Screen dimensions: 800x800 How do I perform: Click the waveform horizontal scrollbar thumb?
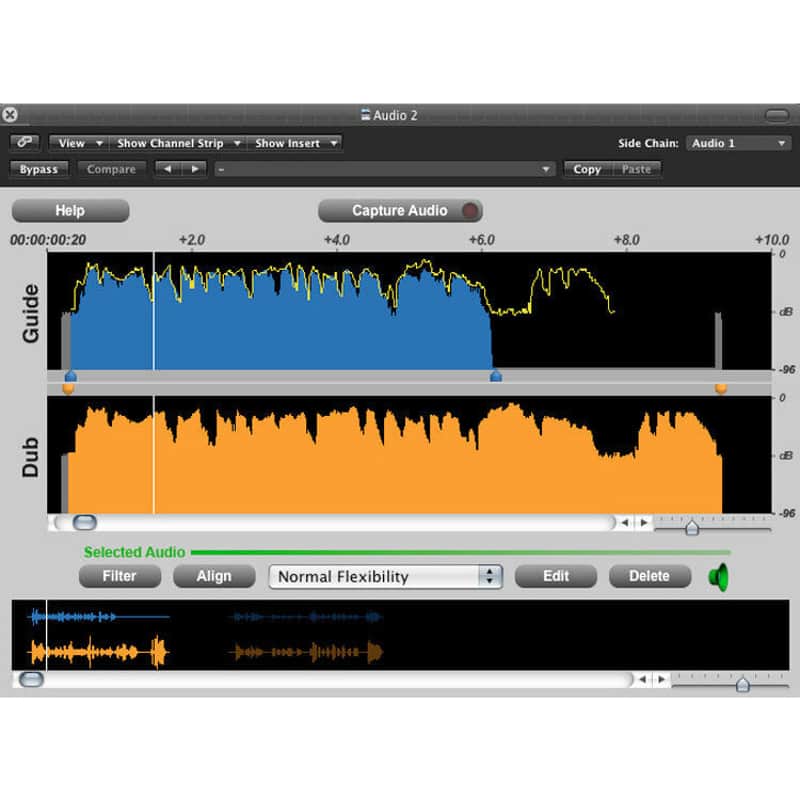85,522
